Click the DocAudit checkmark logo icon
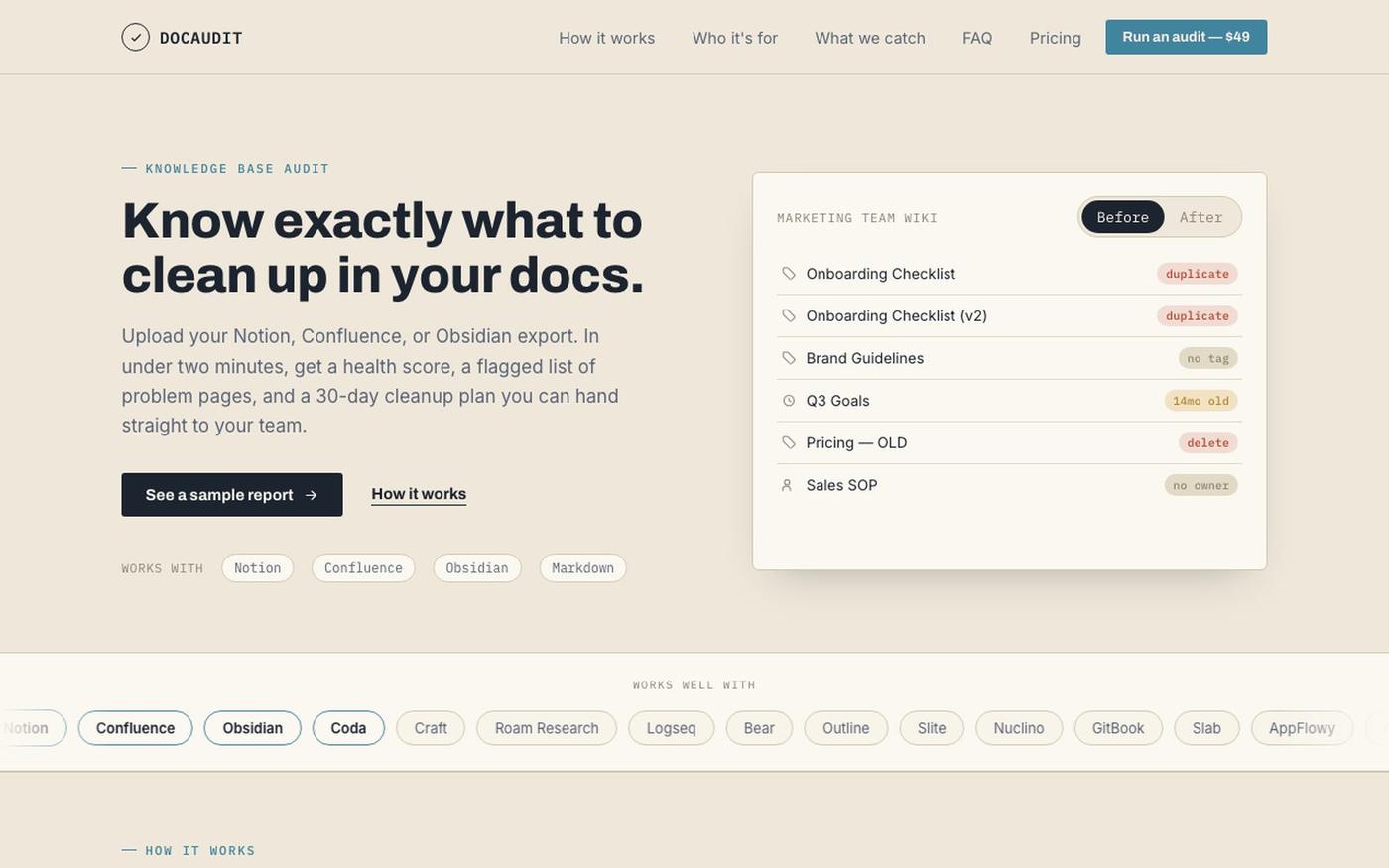This screenshot has width=1389, height=868. [x=135, y=37]
